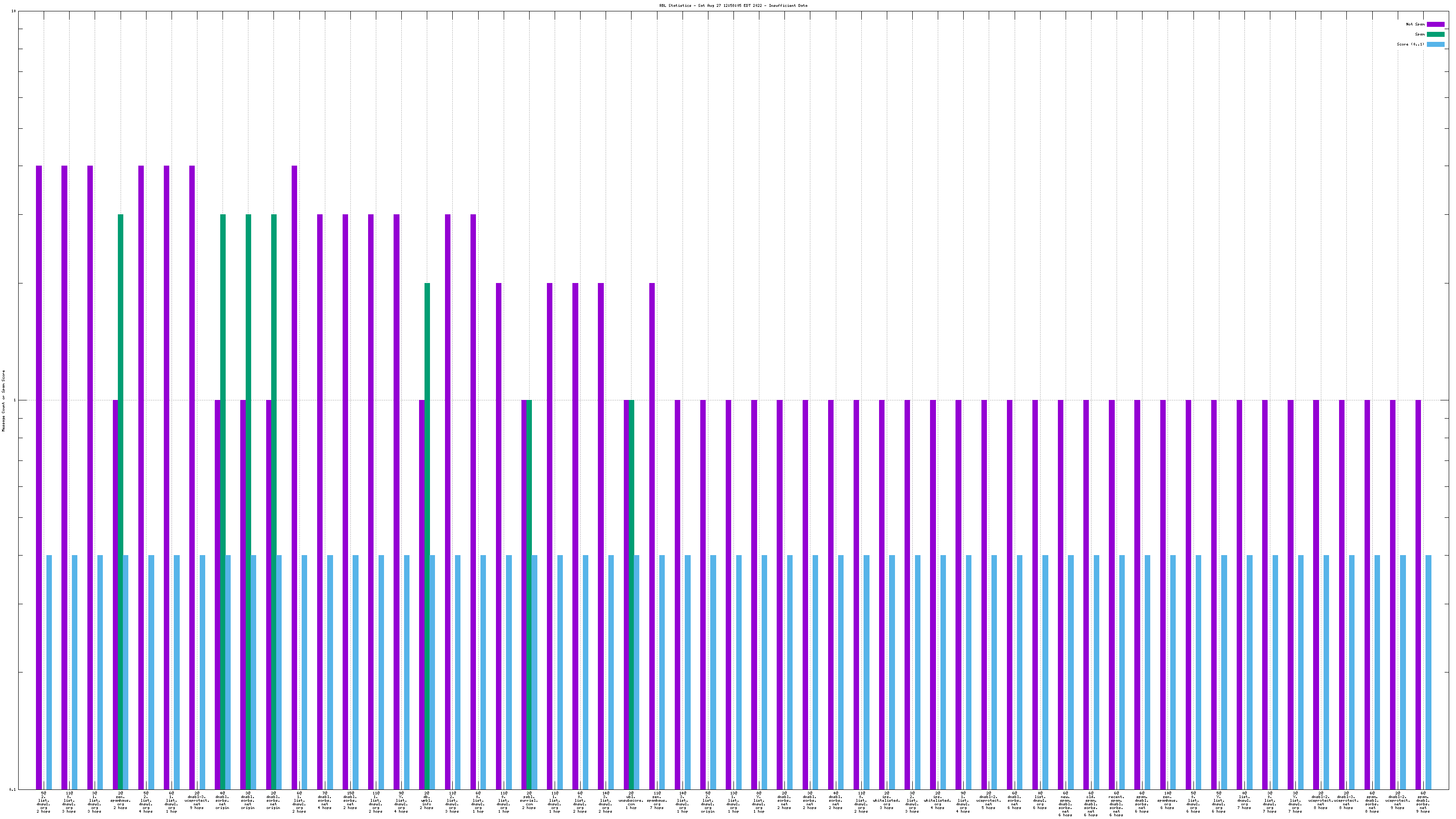The height and width of the screenshot is (819, 1456).
Task: Click the recent.spam.dnsbl.sorbs.net 6 hops label
Action: (1116, 804)
